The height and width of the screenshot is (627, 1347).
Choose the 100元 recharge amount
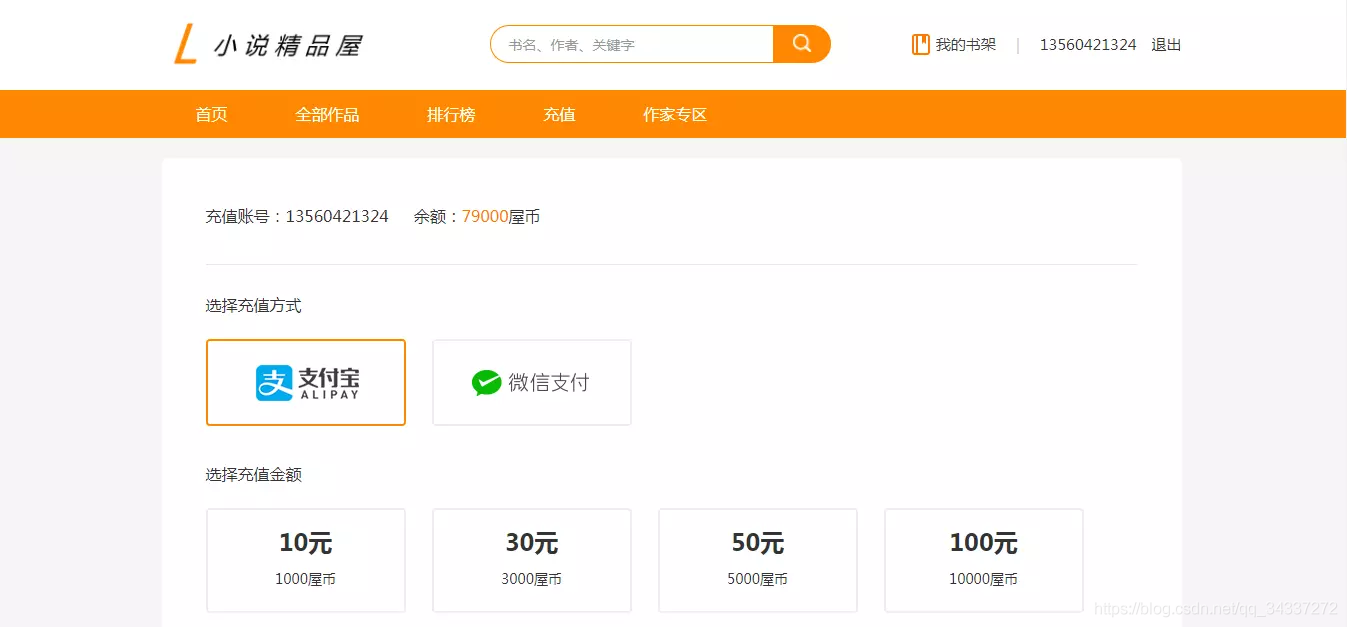(984, 559)
